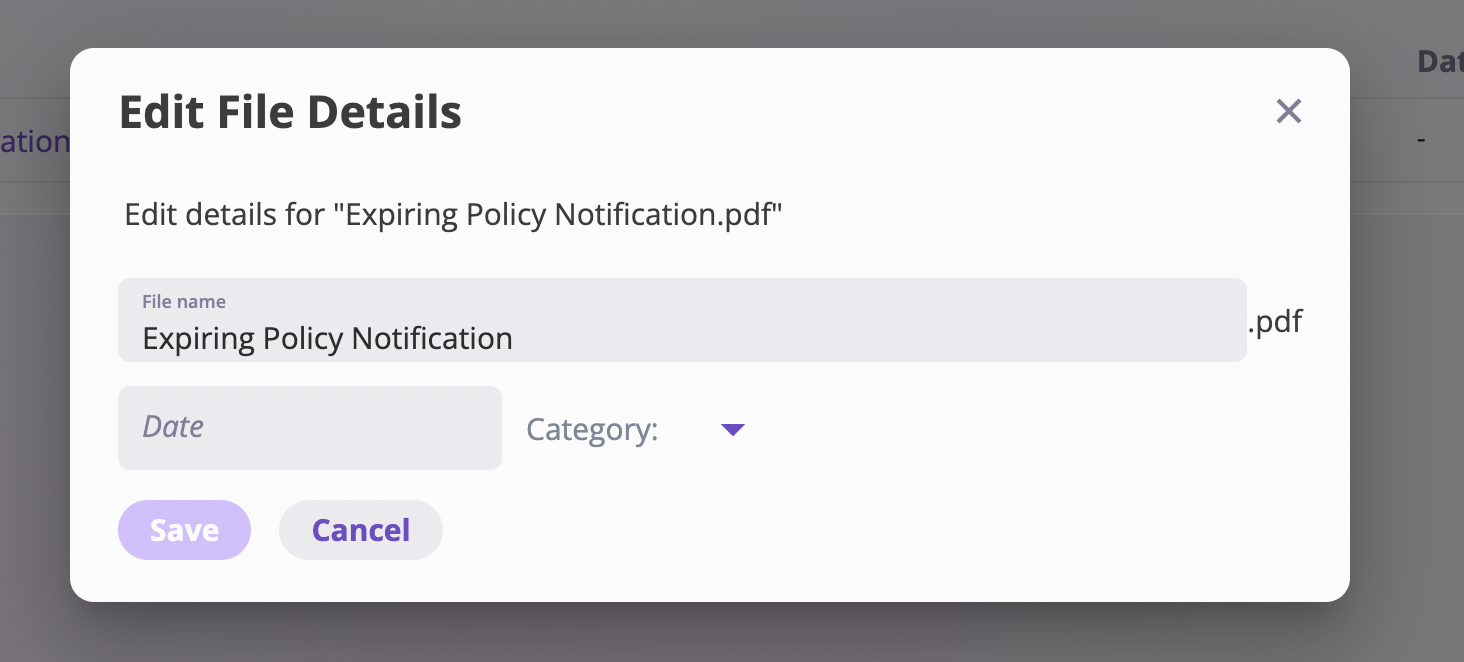Open the partially hidden file link behind dialog
The width and height of the screenshot is (1464, 662).
[x=35, y=141]
